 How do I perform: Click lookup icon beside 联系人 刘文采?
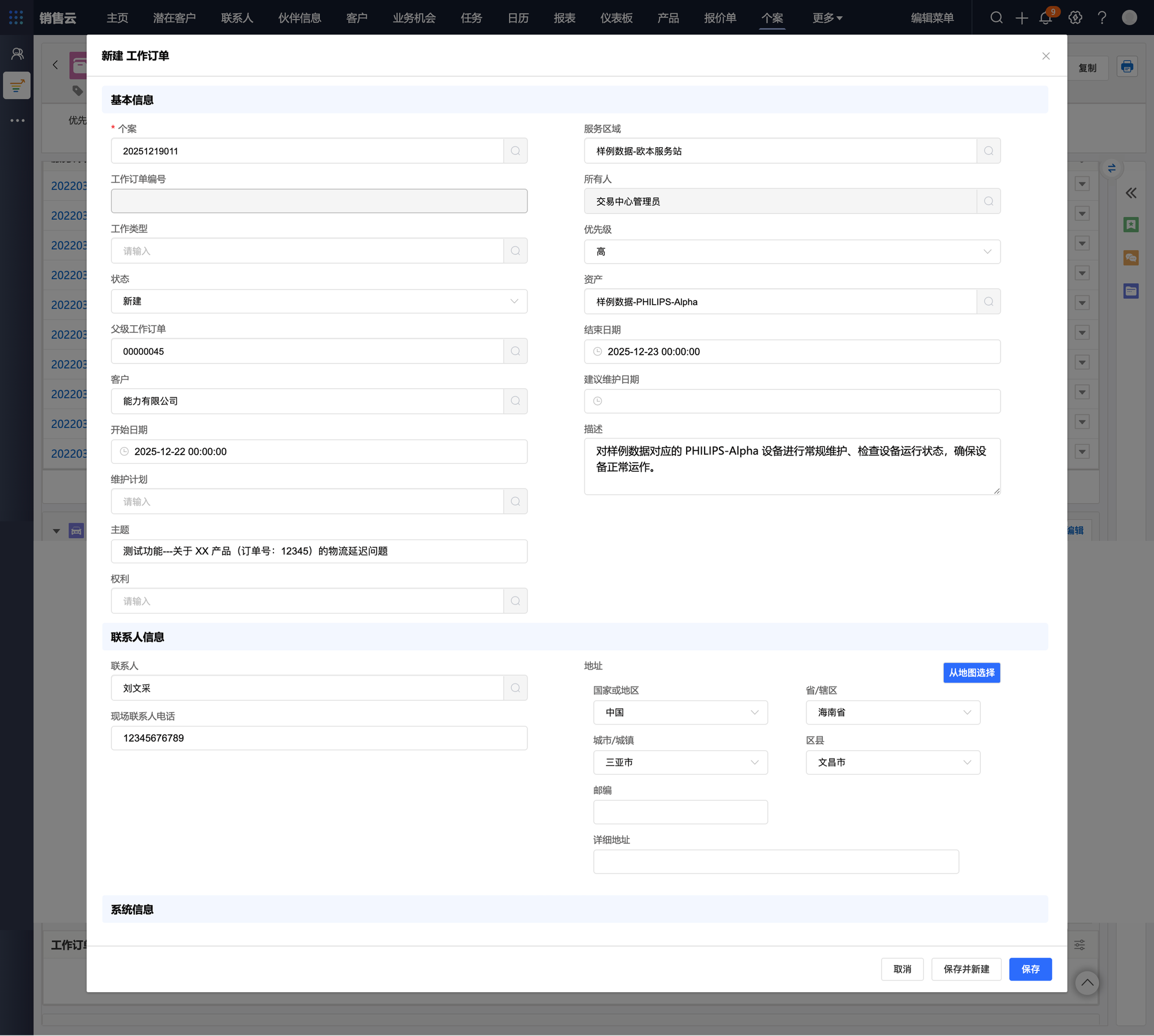515,688
